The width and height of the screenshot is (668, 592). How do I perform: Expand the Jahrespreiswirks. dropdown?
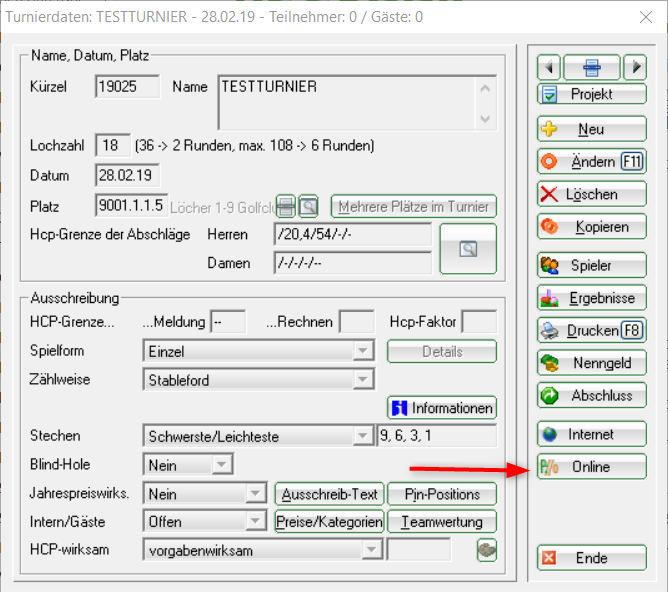255,494
